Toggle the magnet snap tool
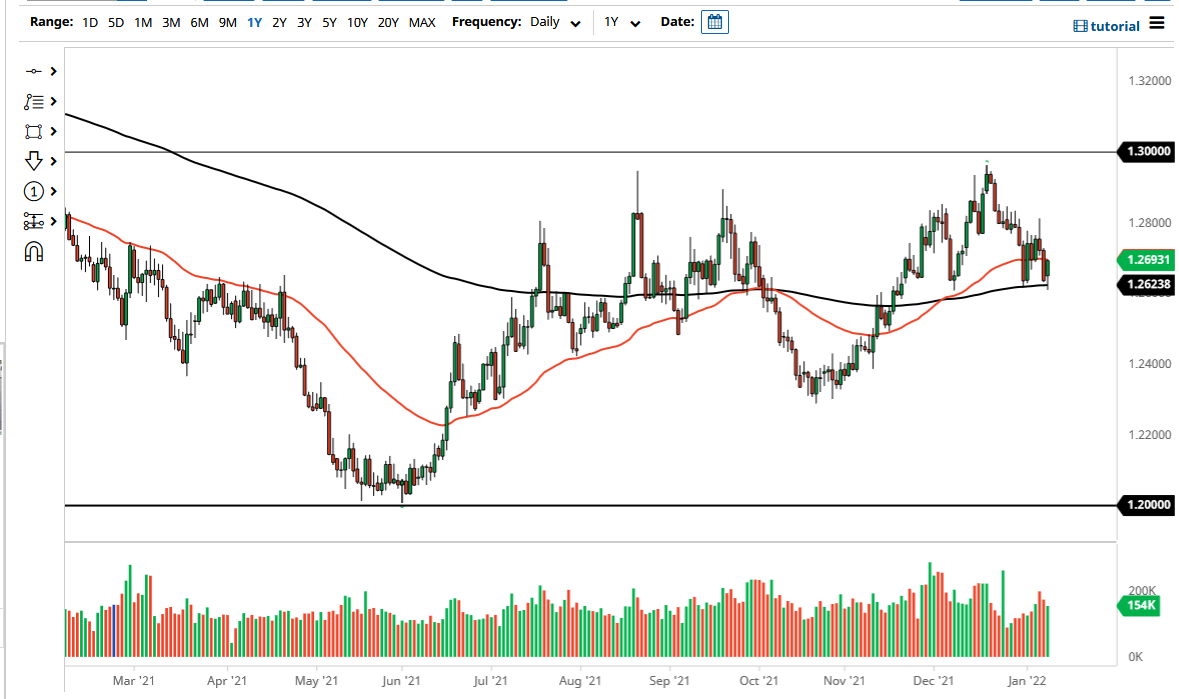The width and height of the screenshot is (1179, 699). [33, 251]
